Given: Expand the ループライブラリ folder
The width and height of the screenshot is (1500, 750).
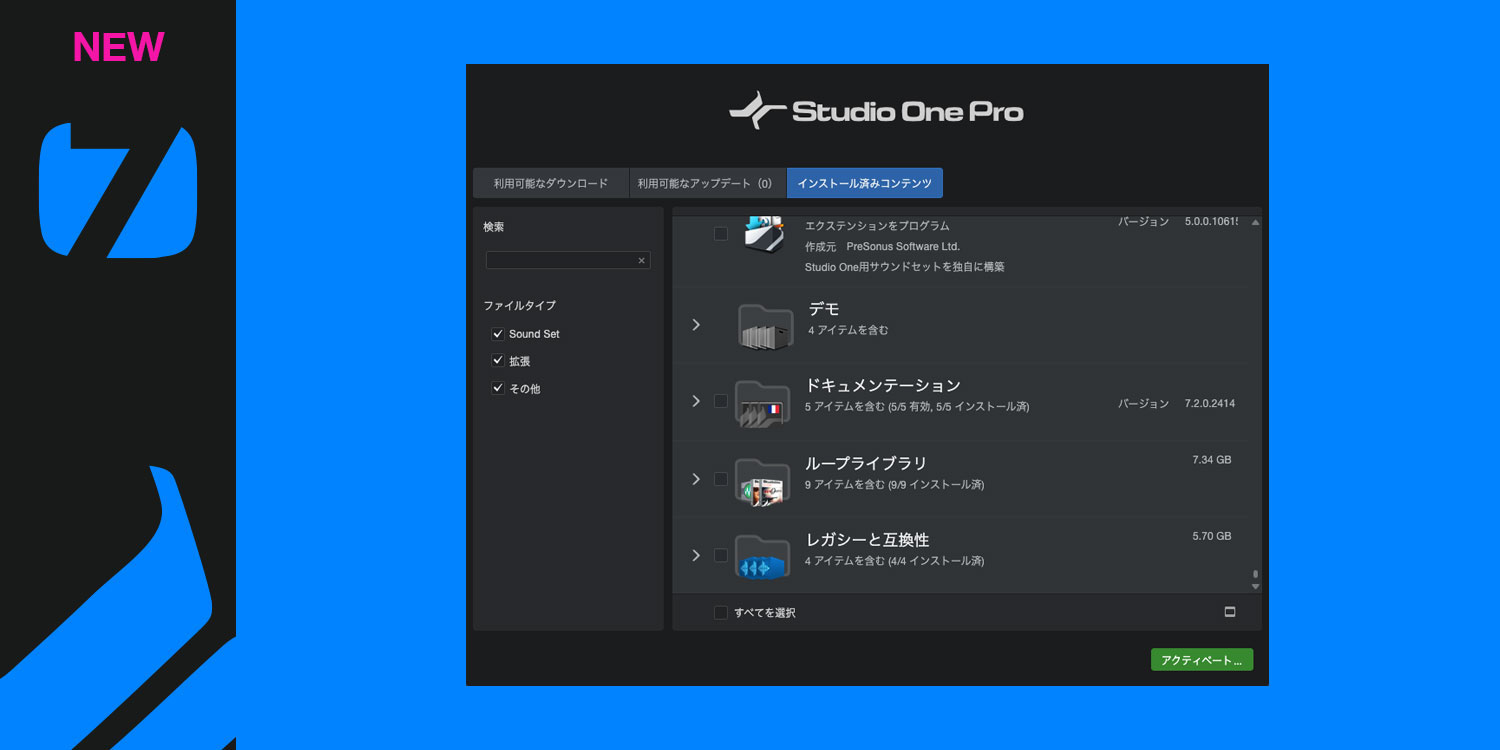Looking at the screenshot, I should pos(697,479).
